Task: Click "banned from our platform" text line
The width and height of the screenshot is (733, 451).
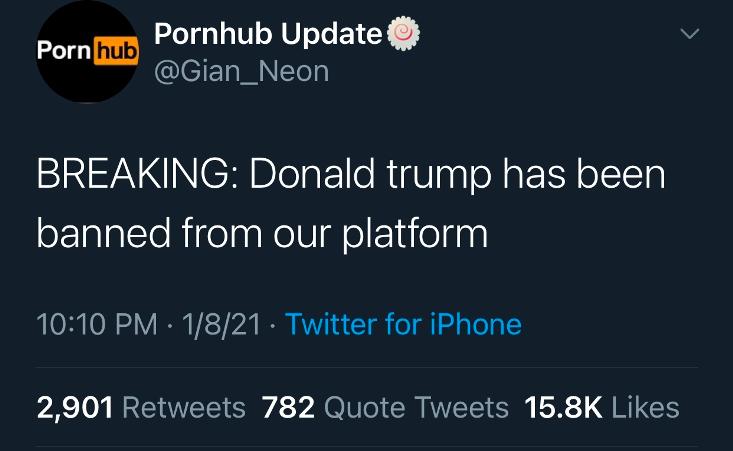Action: tap(262, 233)
